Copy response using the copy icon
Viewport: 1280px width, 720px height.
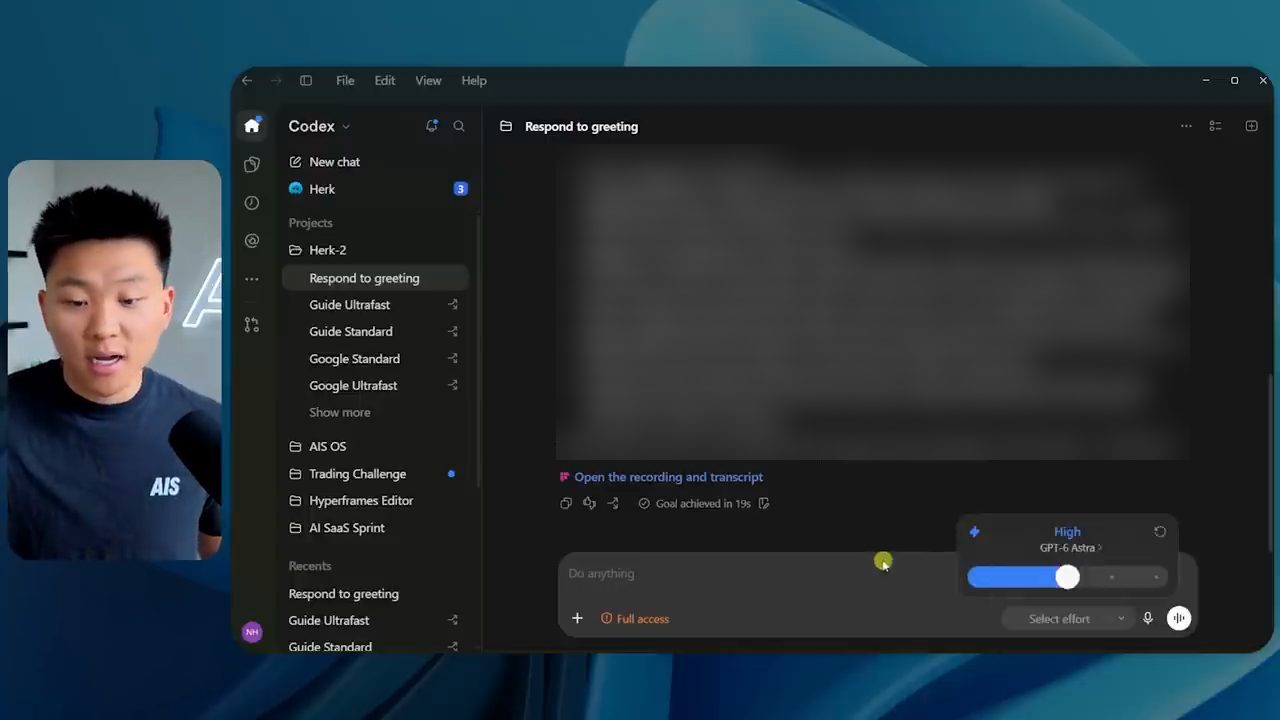[x=566, y=503]
